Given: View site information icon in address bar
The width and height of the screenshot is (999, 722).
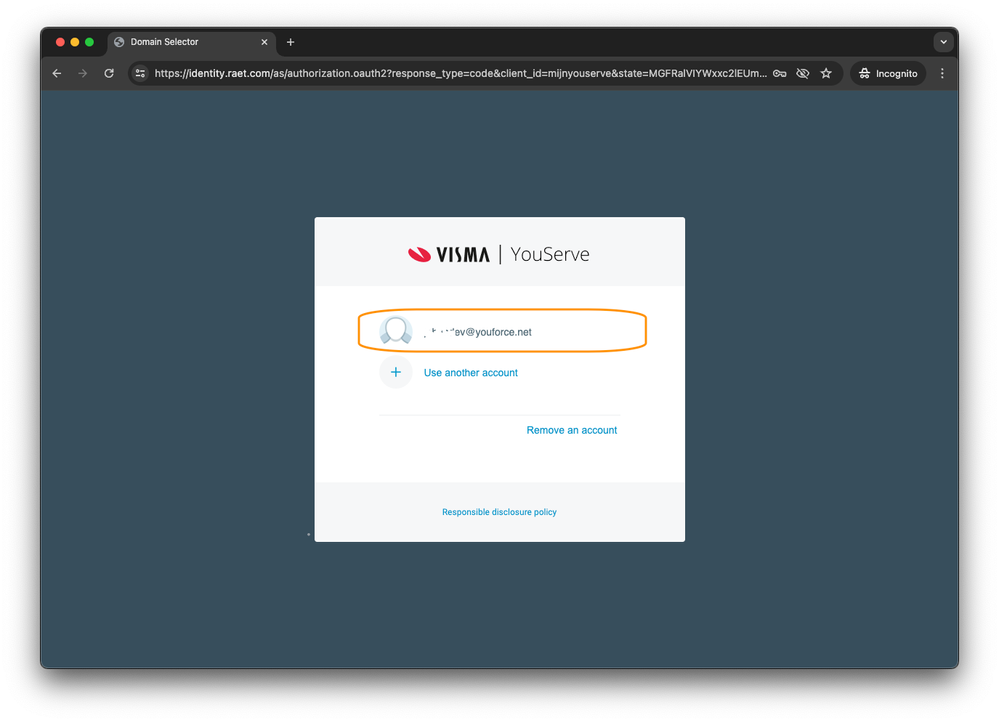Looking at the screenshot, I should click(140, 73).
